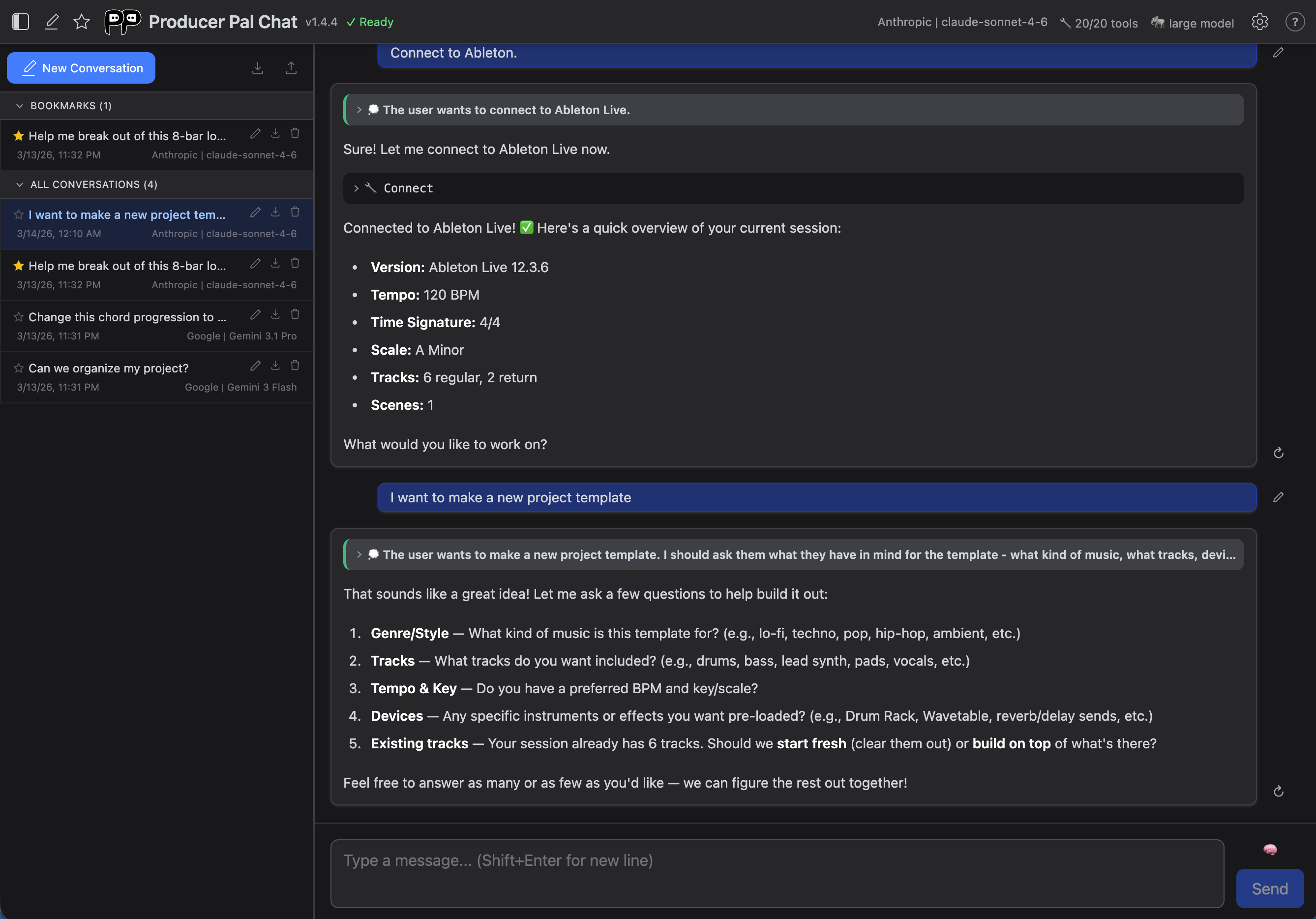
Task: Collapse the Bookmarks section
Action: coord(20,105)
